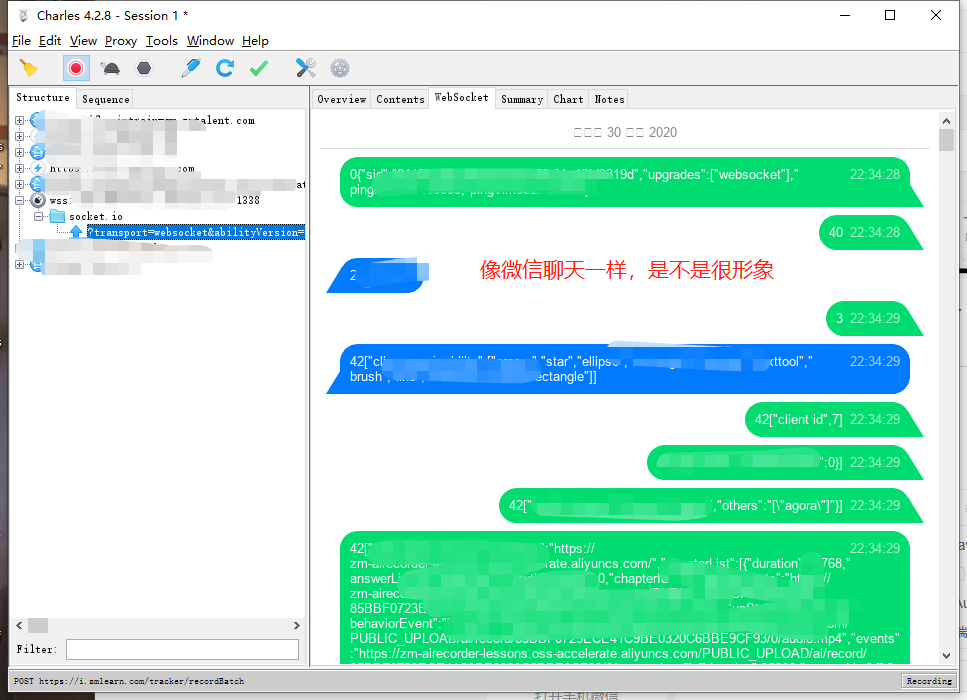Toggle recording off with the red record button
Screen dimensions: 967x700
(75, 68)
